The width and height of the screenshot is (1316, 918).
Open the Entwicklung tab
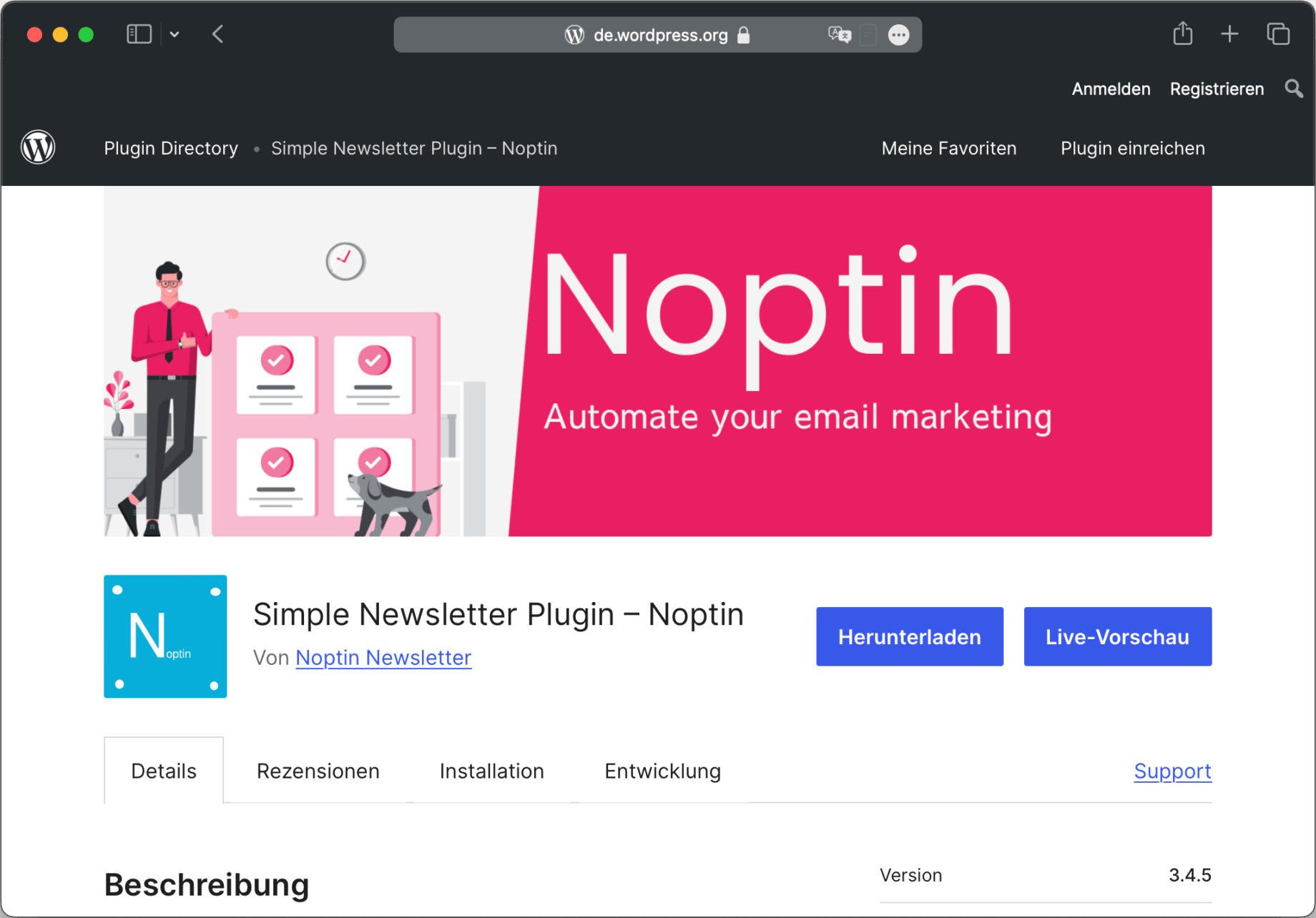click(x=662, y=771)
